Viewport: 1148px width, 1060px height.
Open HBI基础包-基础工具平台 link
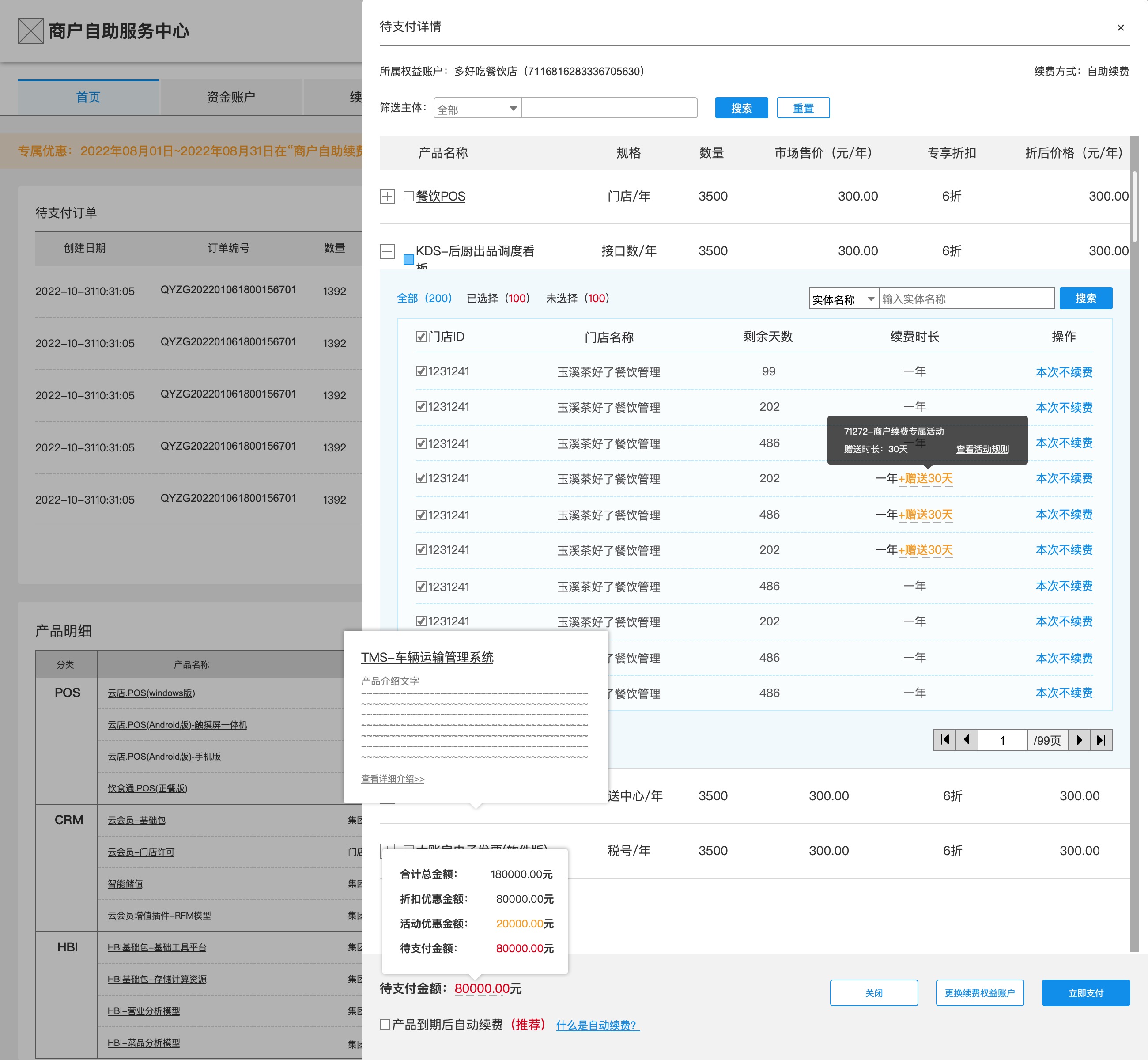[157, 947]
